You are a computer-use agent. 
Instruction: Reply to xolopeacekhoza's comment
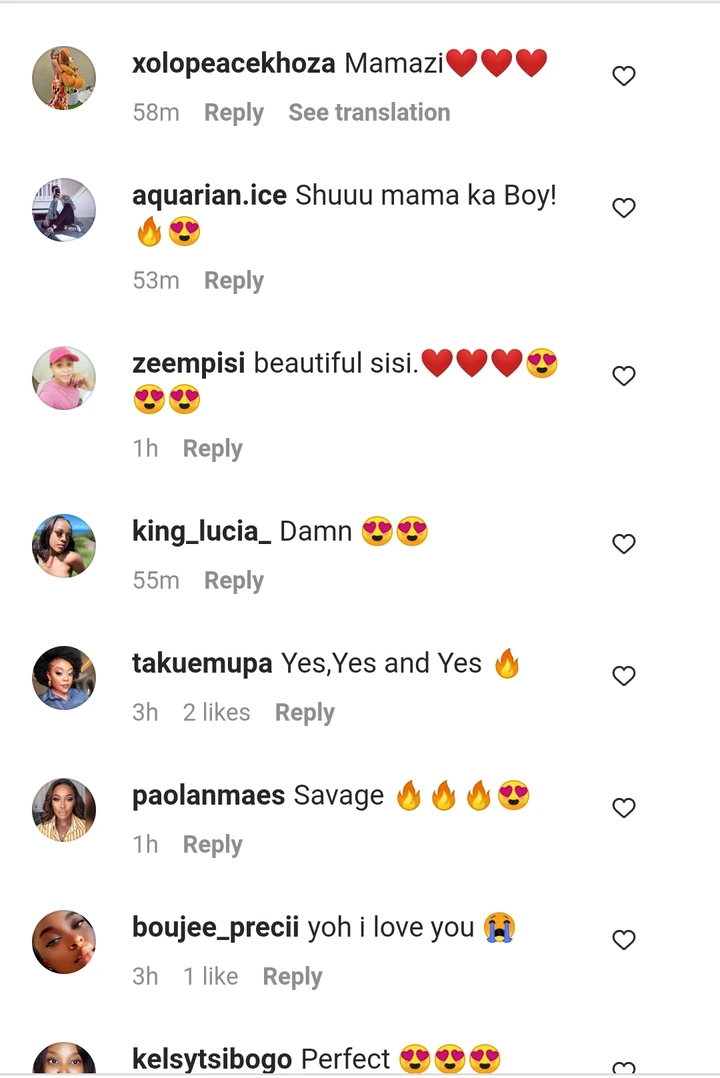click(x=234, y=113)
